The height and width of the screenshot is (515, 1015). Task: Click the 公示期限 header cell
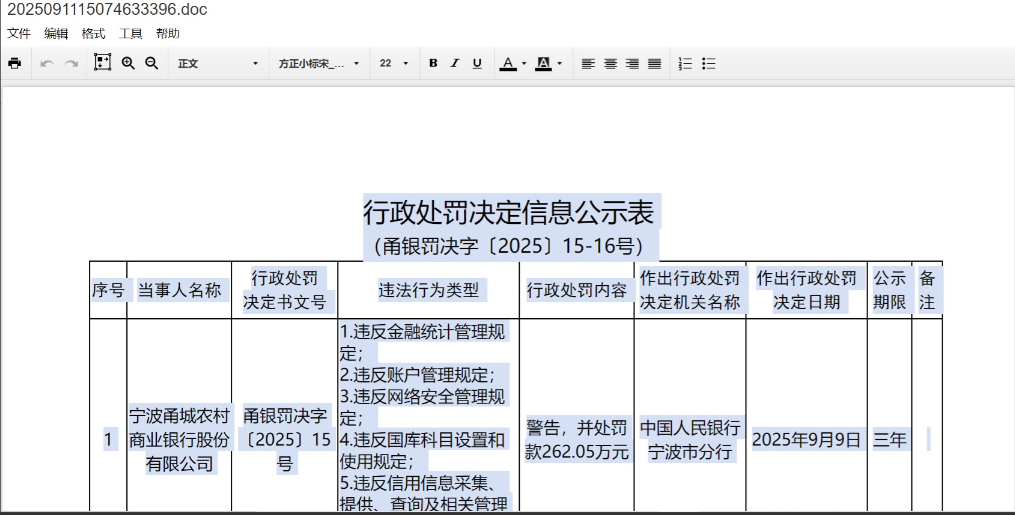(890, 290)
